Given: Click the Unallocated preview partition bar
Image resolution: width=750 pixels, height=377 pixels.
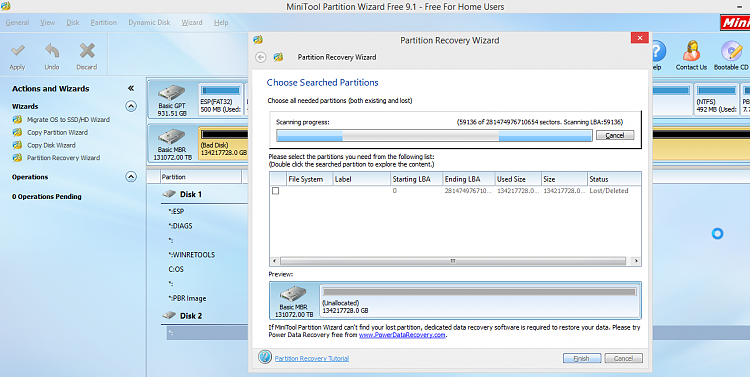Looking at the screenshot, I should [x=480, y=292].
